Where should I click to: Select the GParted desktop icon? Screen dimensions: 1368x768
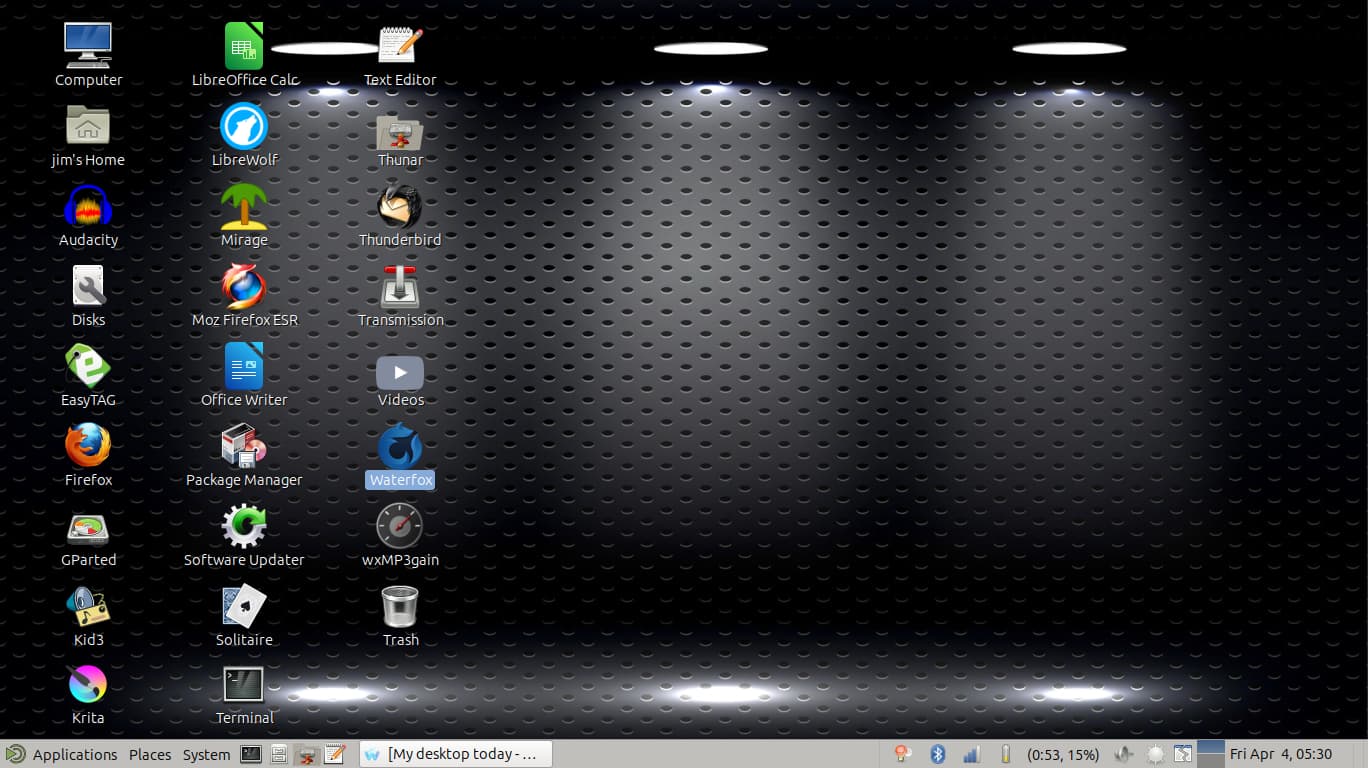tap(88, 529)
